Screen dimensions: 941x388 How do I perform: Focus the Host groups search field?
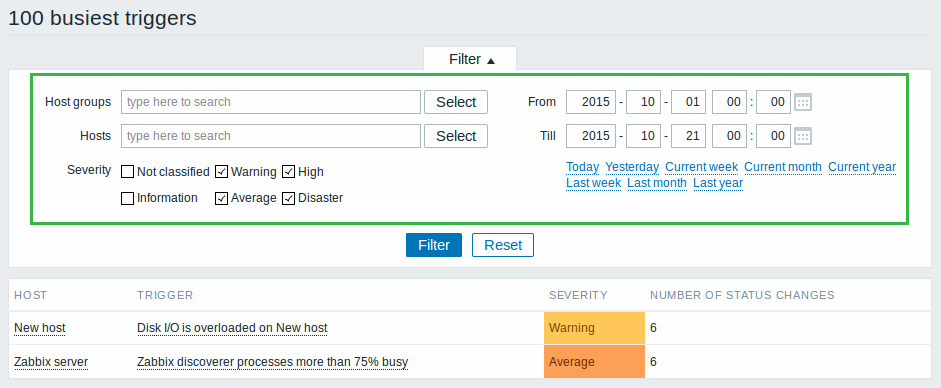(x=271, y=102)
